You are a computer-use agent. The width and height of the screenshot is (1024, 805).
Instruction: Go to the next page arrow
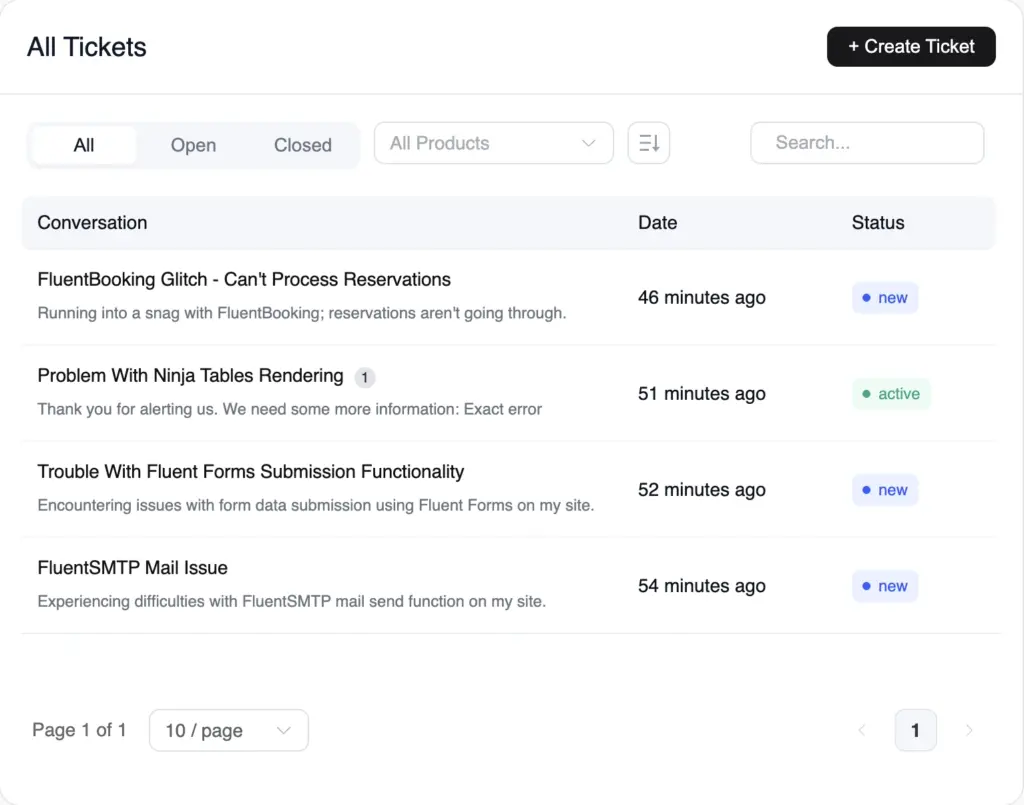coord(969,730)
